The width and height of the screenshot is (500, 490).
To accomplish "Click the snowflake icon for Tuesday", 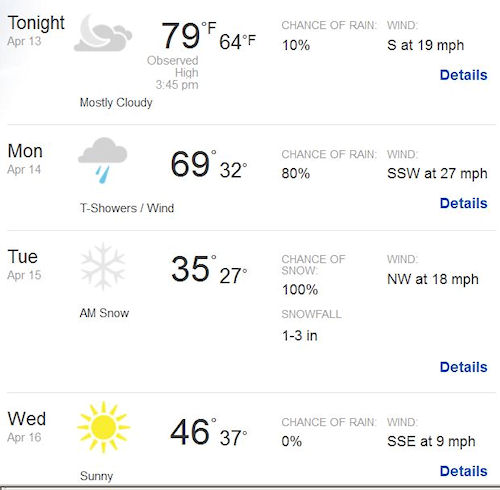I will tap(103, 266).
